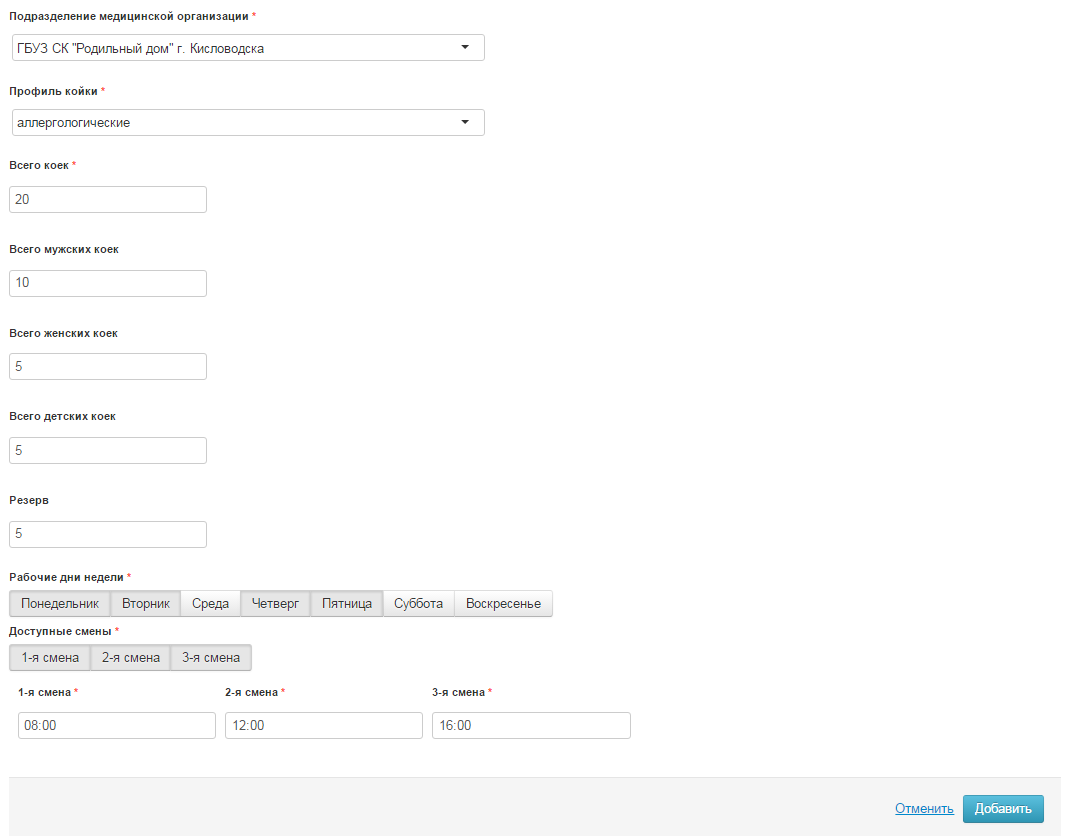Toggle '3-я смена' in available shifts
Image resolution: width=1066 pixels, height=836 pixels.
(211, 658)
